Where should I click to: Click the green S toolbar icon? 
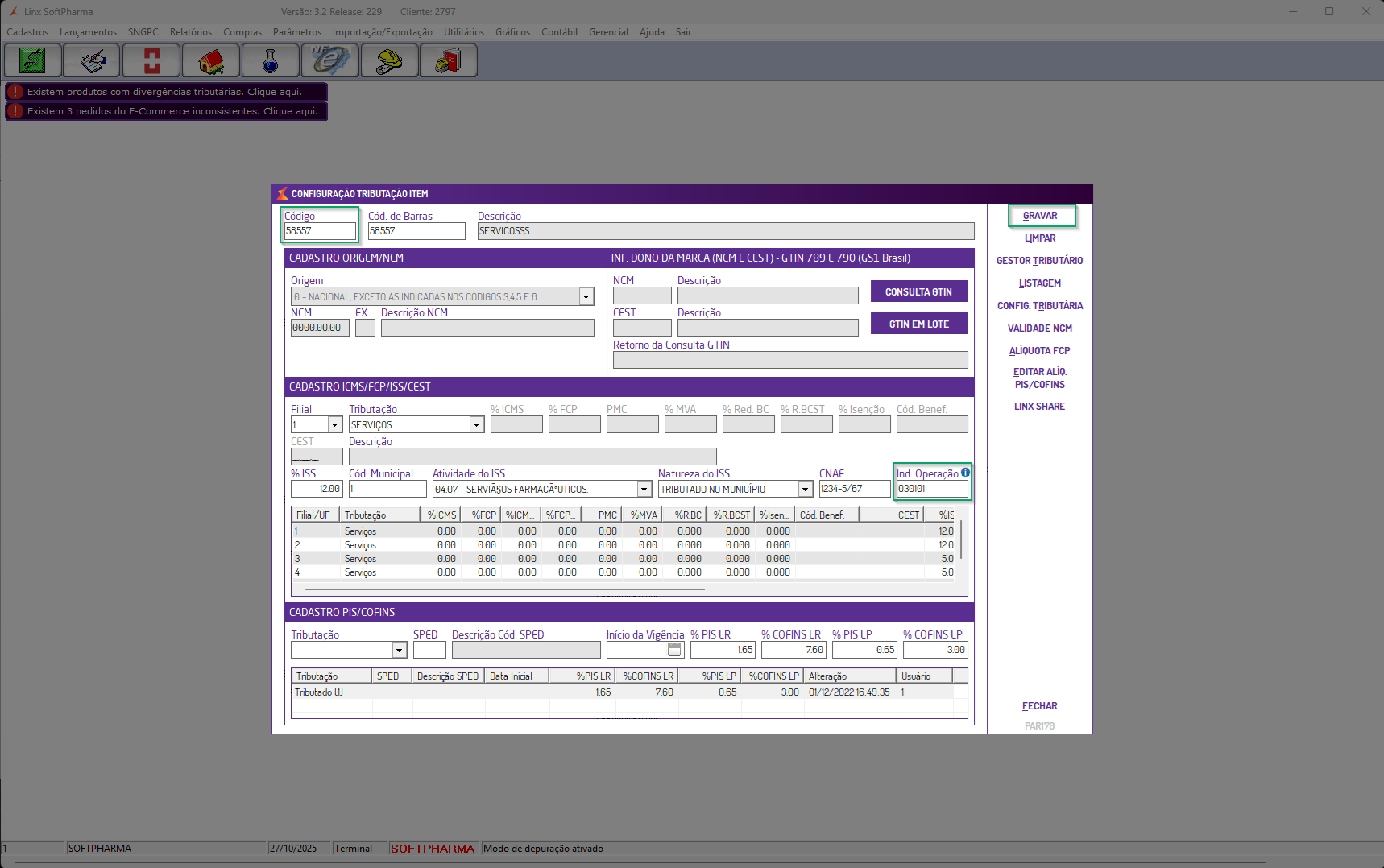click(33, 60)
